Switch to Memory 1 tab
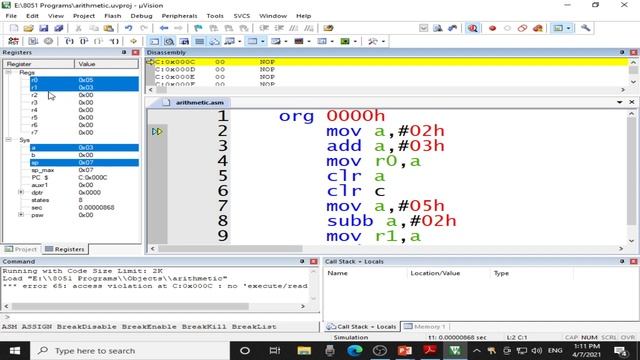The width and height of the screenshot is (640, 360). tap(424, 327)
